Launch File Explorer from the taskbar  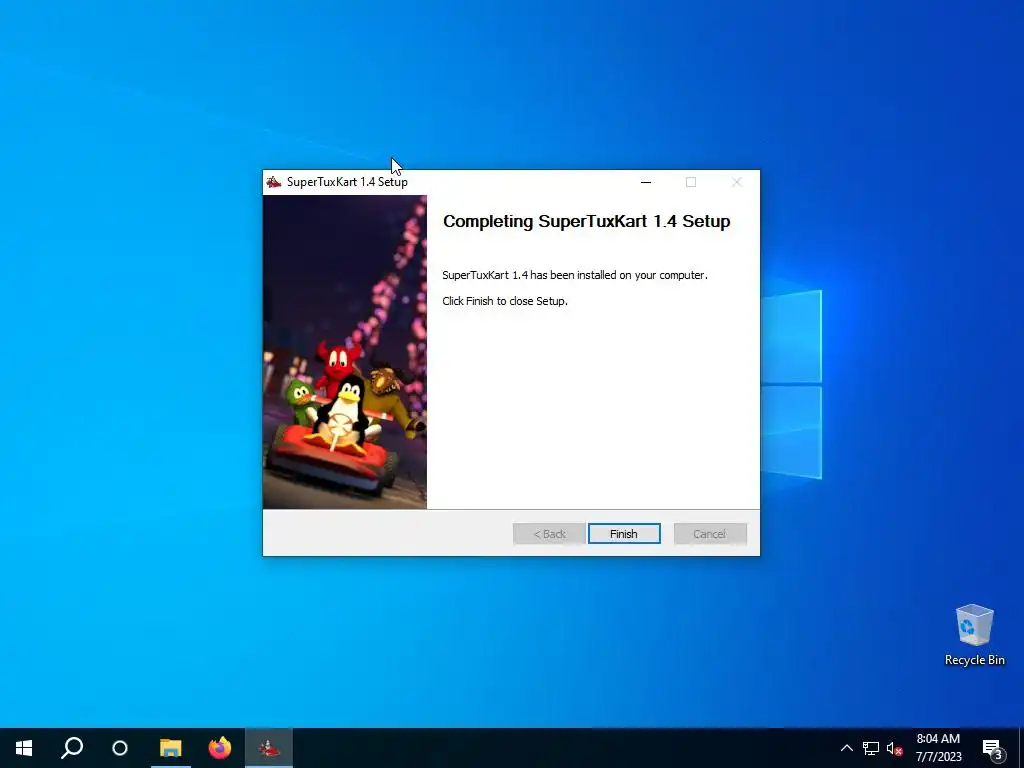(x=170, y=748)
